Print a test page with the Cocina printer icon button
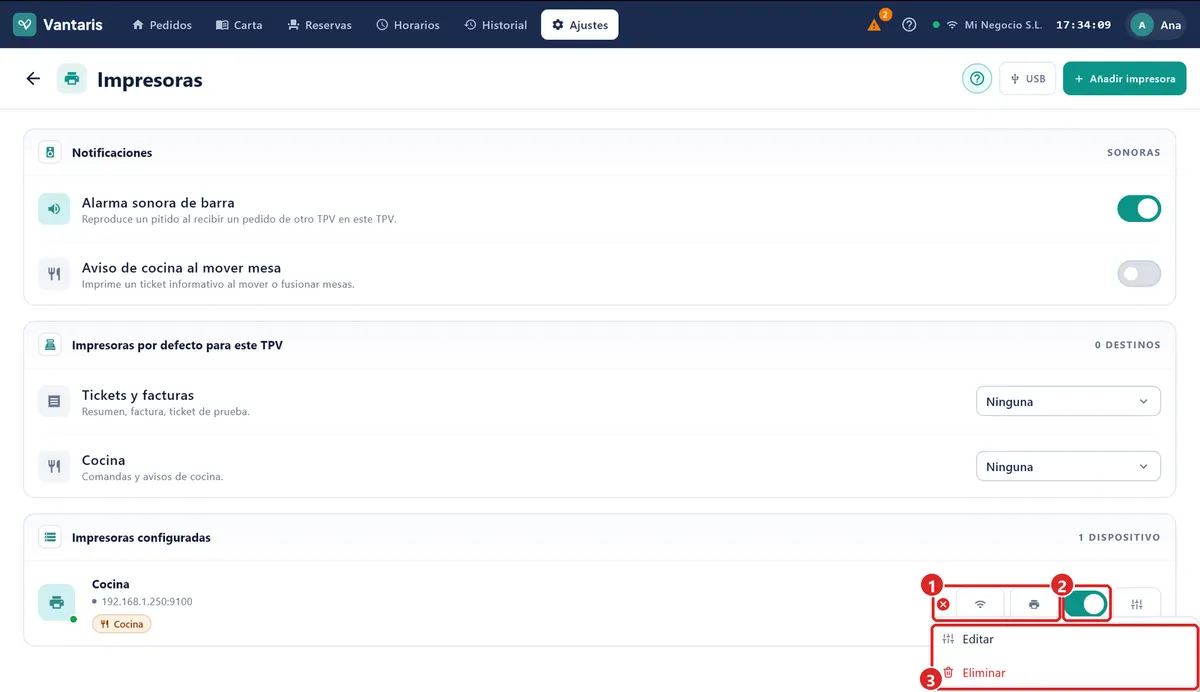Image resolution: width=1200 pixels, height=692 pixels. (x=1034, y=604)
